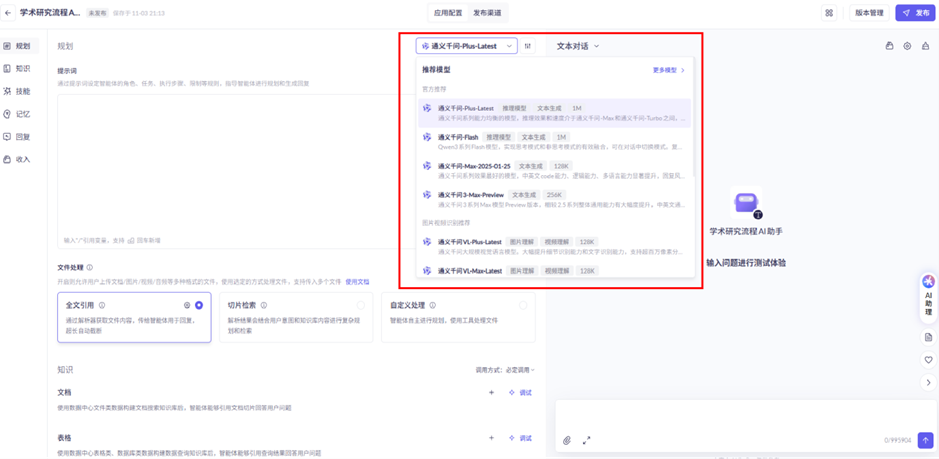Viewport: 939px width, 459px height.
Task: Add a table knowledge base with the 表格 plus icon
Action: point(492,438)
